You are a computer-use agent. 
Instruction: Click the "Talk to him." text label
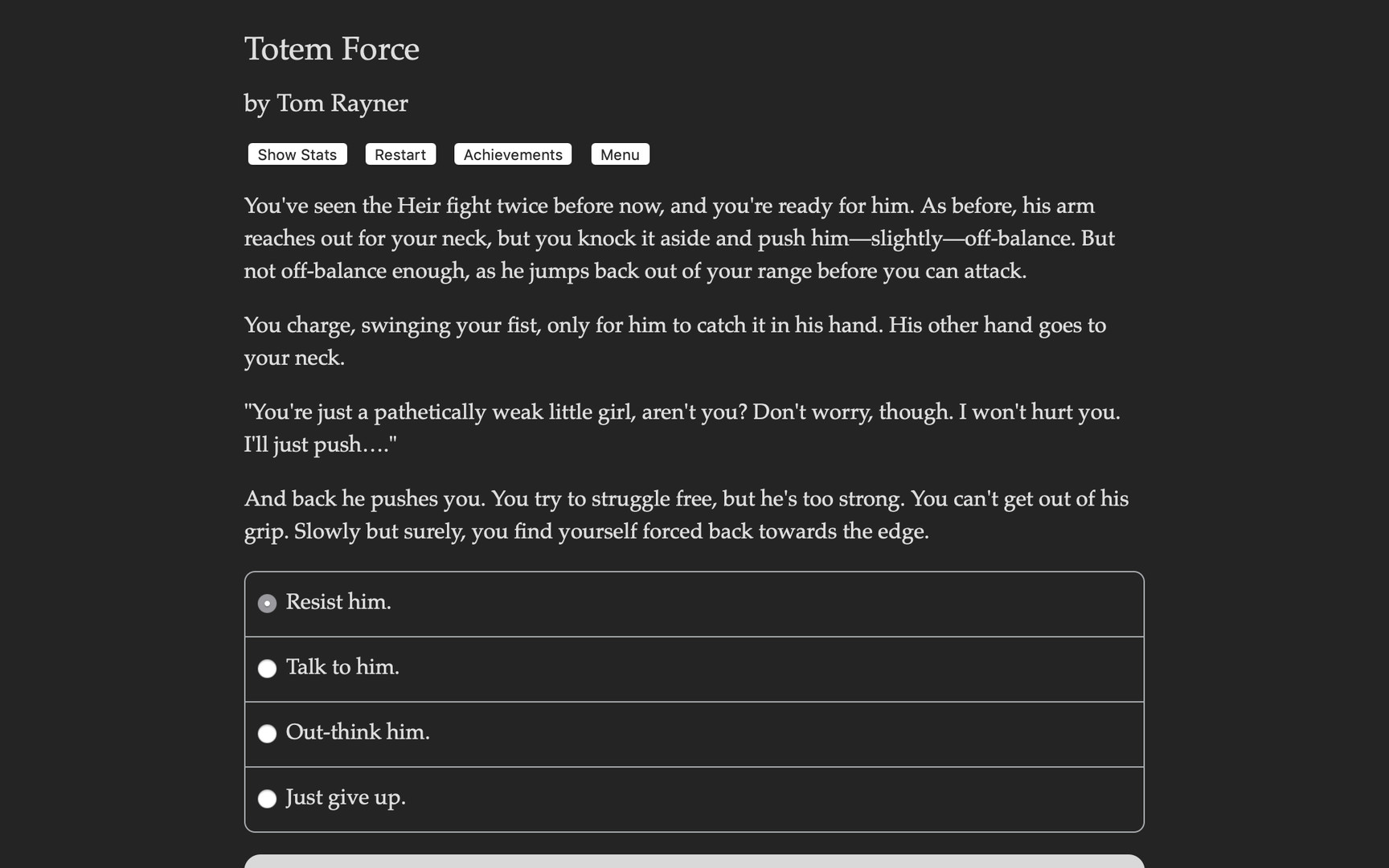(x=343, y=668)
